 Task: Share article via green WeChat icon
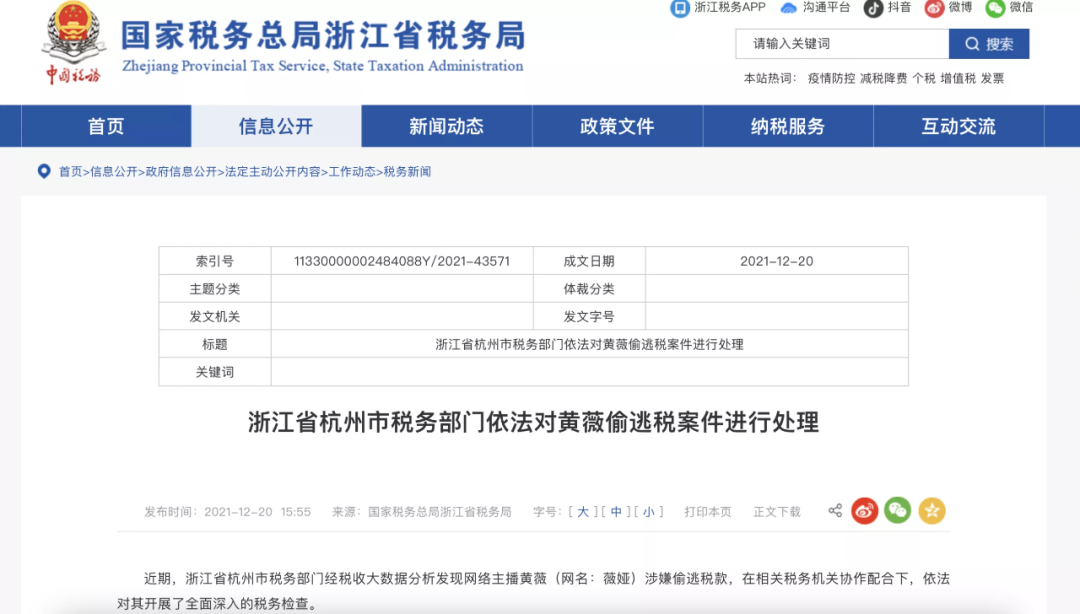click(898, 511)
